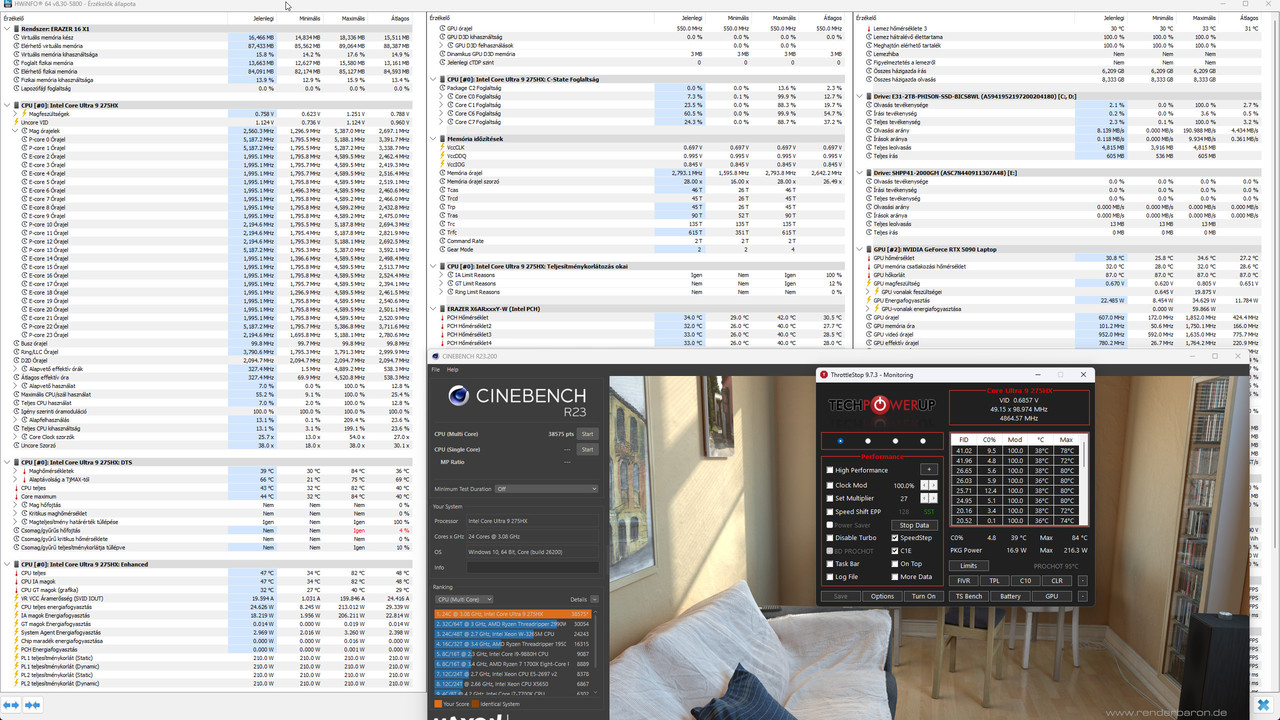Screen dimensions: 1280x720
Task: Click the chip icon of ERAZER X6ARxxxY-W (Intel PCH) header
Action: coord(441,309)
